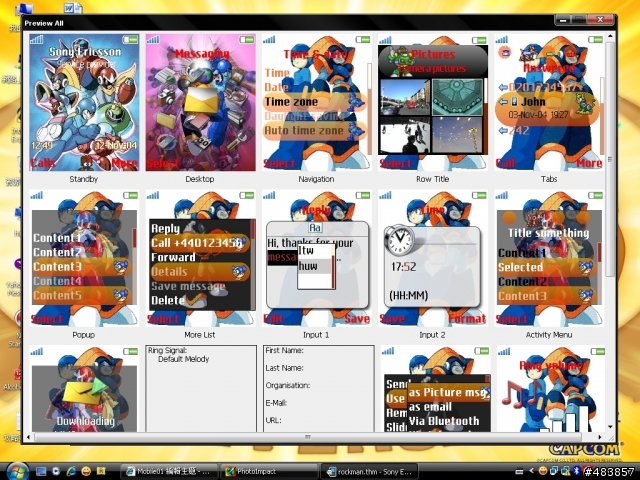Select the Row Title preview thumbnail
640x480 pixels.
[x=433, y=102]
